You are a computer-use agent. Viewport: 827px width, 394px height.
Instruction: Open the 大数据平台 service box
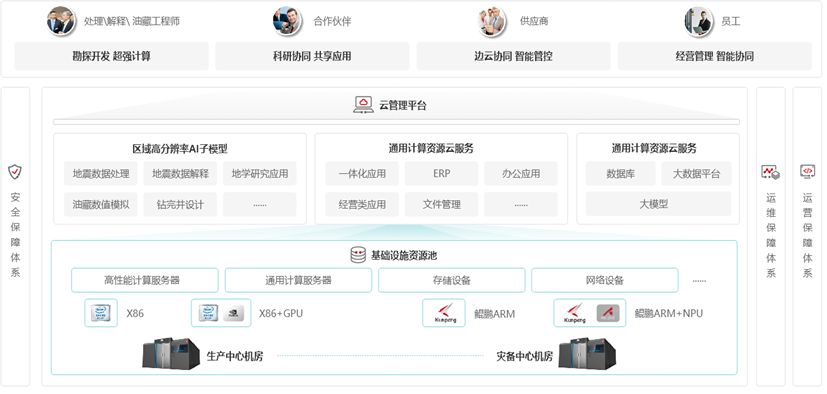[x=696, y=174]
